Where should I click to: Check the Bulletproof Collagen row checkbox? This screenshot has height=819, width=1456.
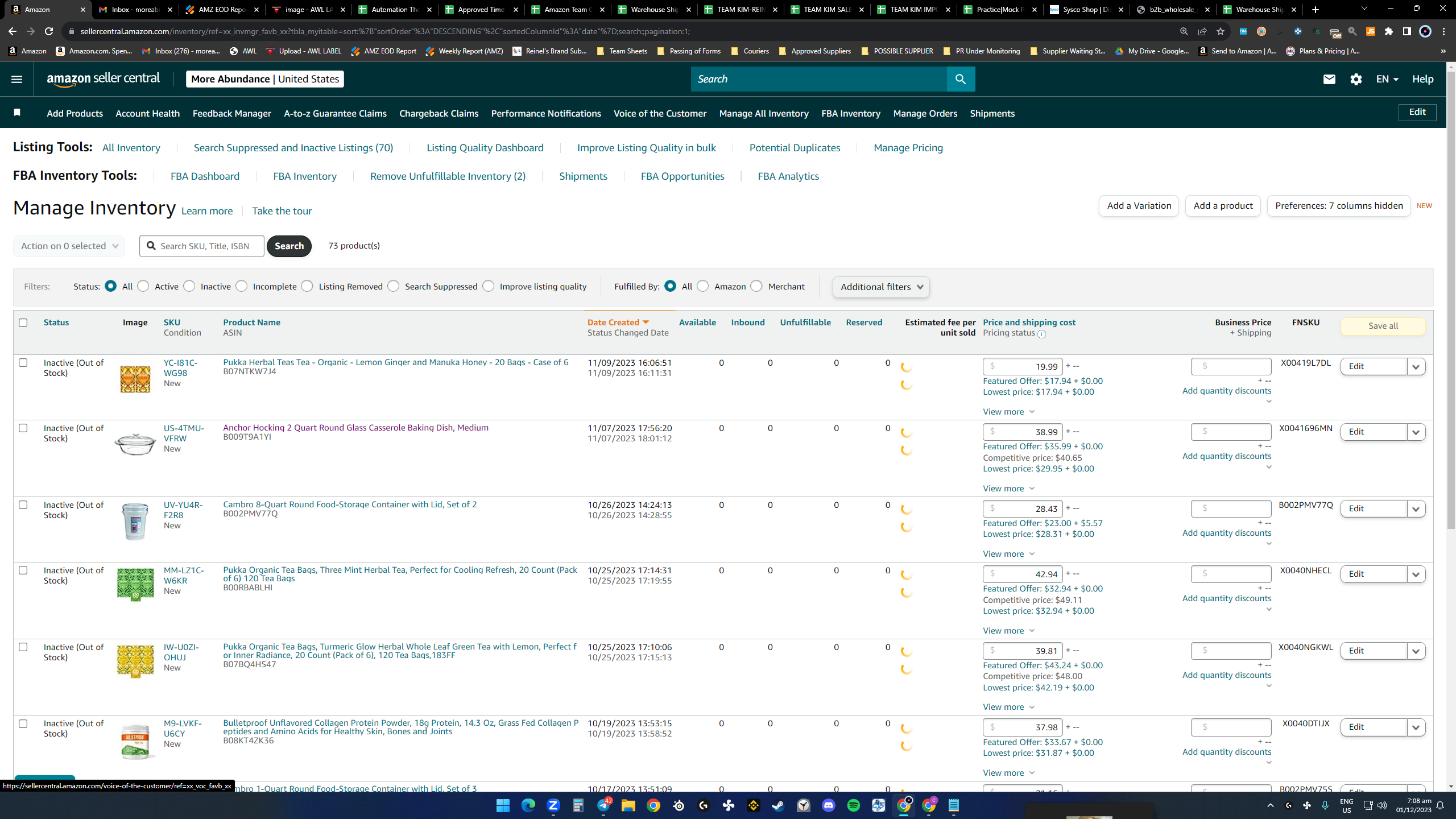point(23,723)
